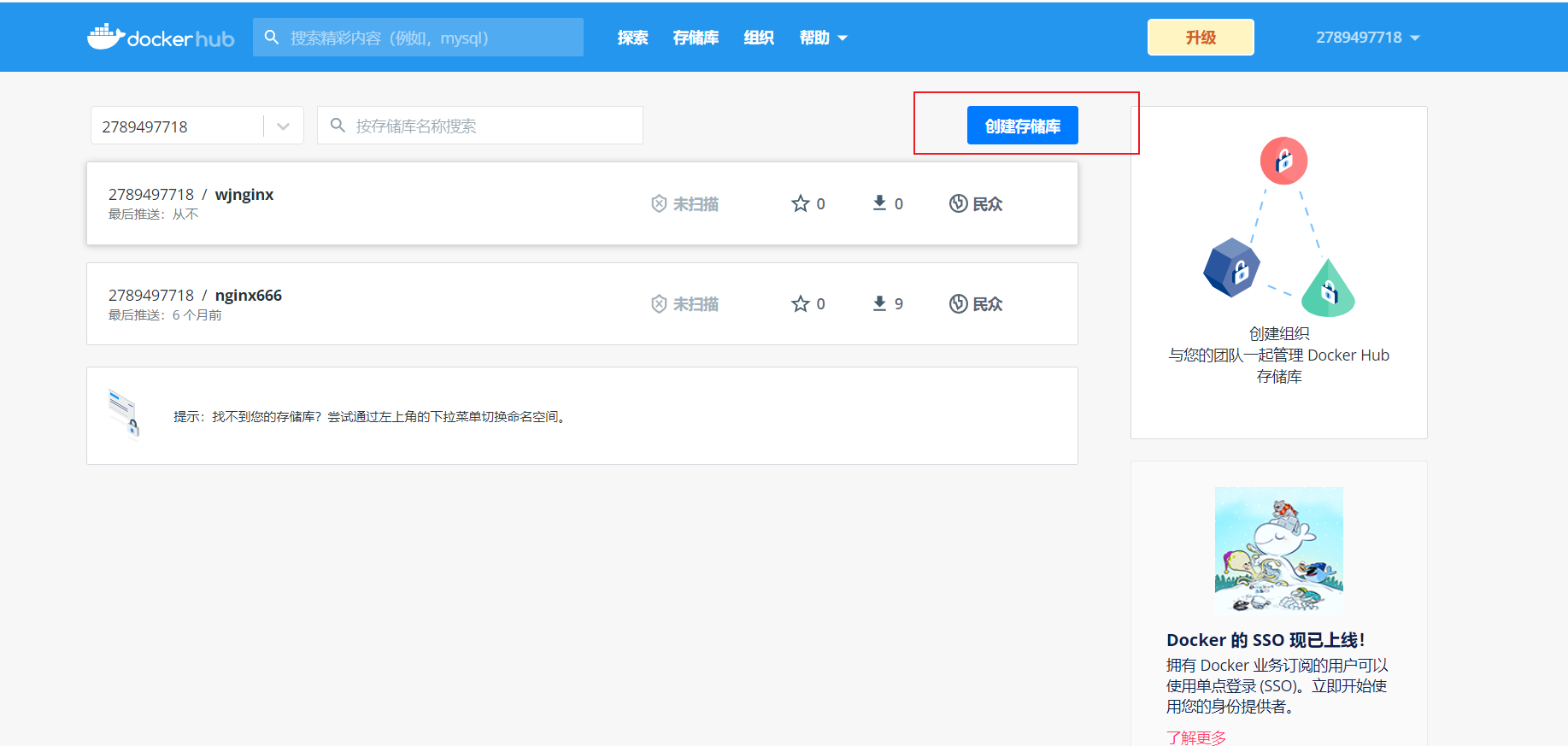Click the magnifier icon in the repository name search
This screenshot has height=746, width=1568.
(x=338, y=126)
